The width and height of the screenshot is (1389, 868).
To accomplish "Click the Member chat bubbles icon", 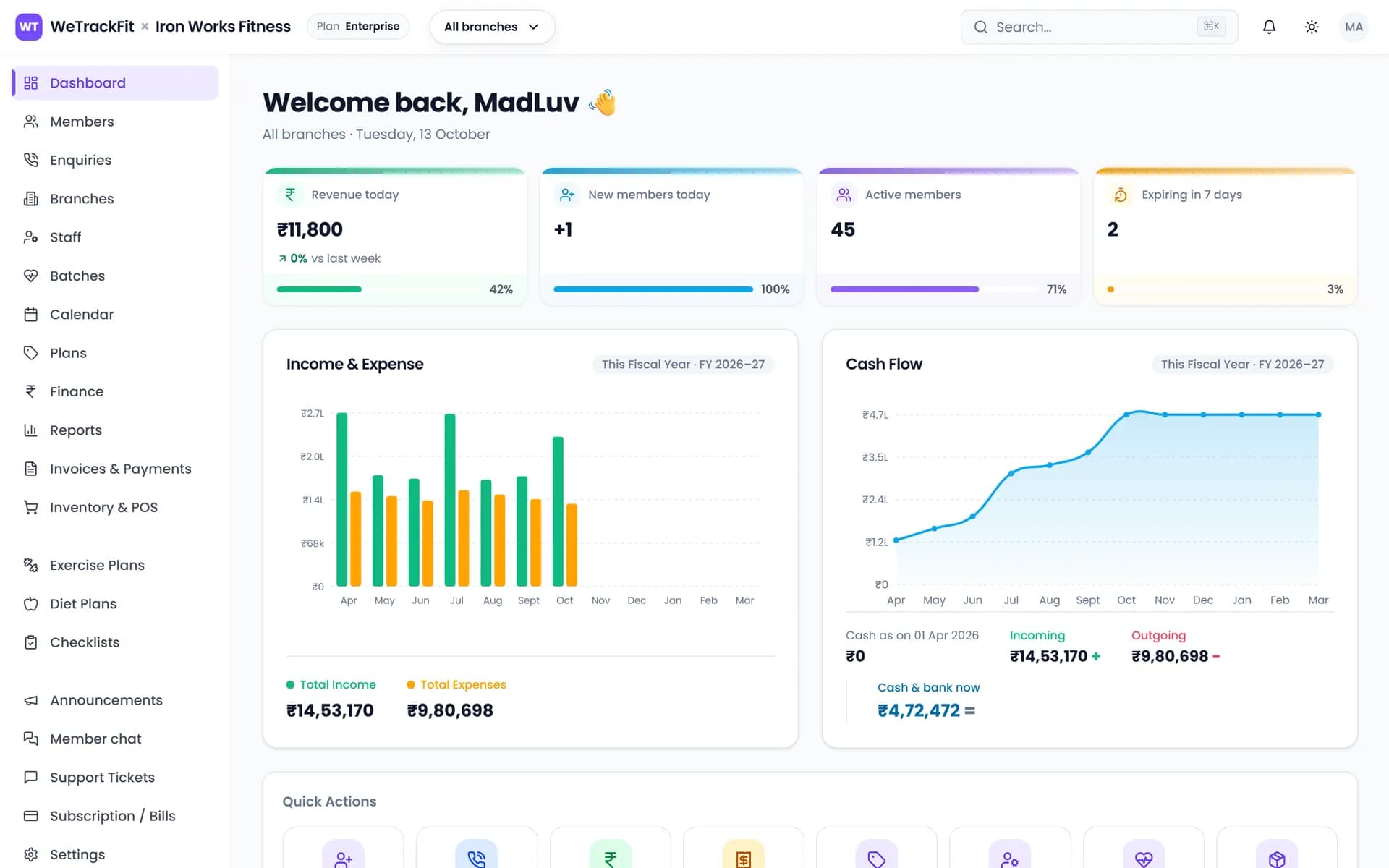I will (x=30, y=739).
